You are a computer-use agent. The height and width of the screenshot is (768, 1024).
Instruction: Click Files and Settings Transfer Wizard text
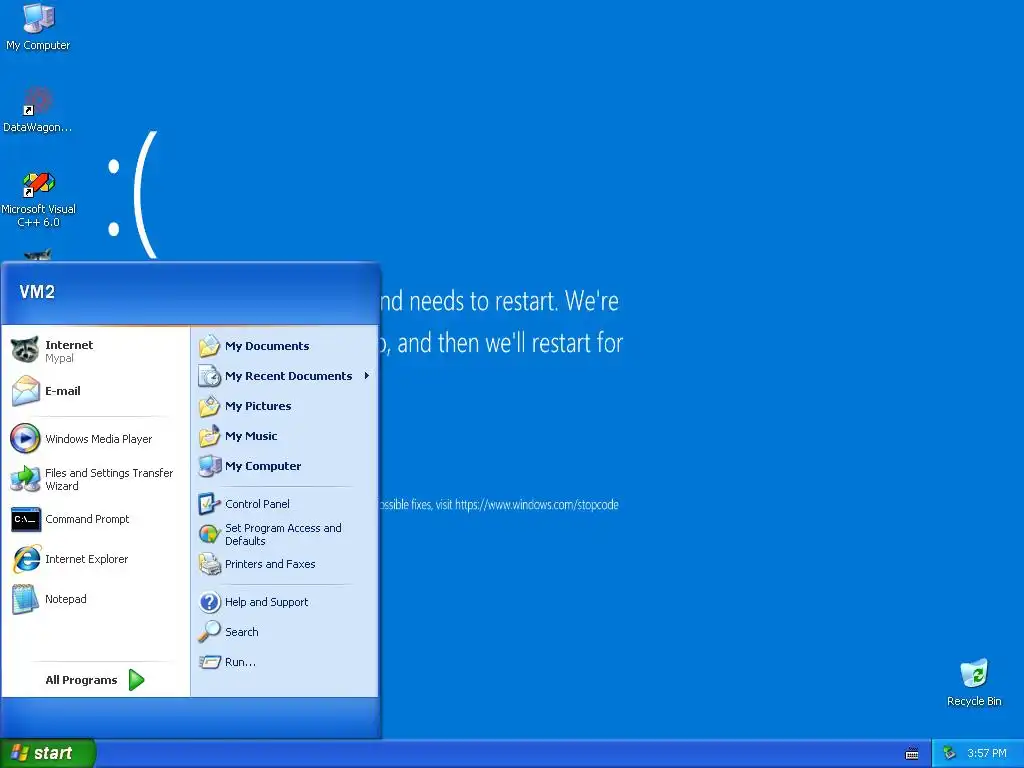pos(109,479)
